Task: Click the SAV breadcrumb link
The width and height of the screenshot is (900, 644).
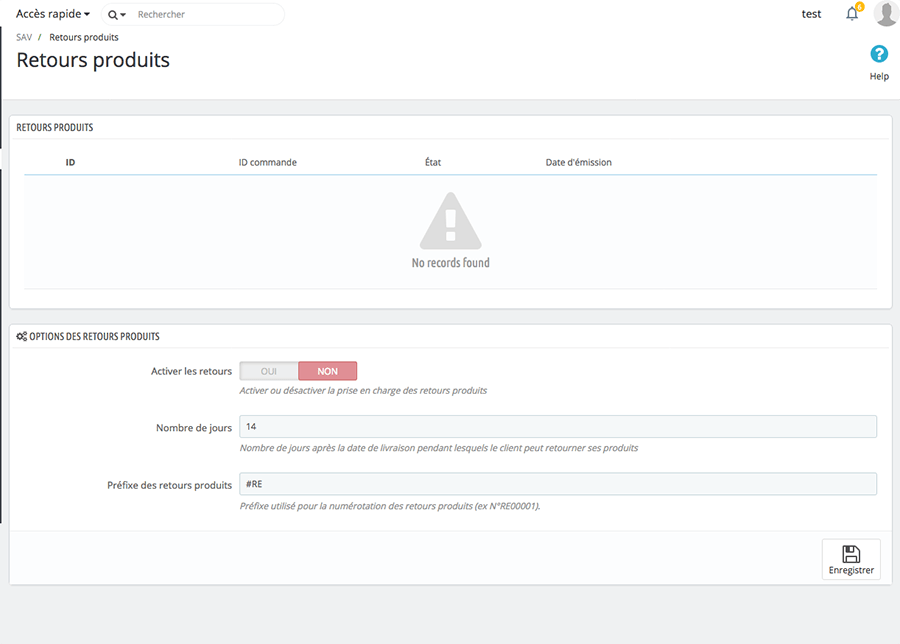Action: (x=24, y=37)
